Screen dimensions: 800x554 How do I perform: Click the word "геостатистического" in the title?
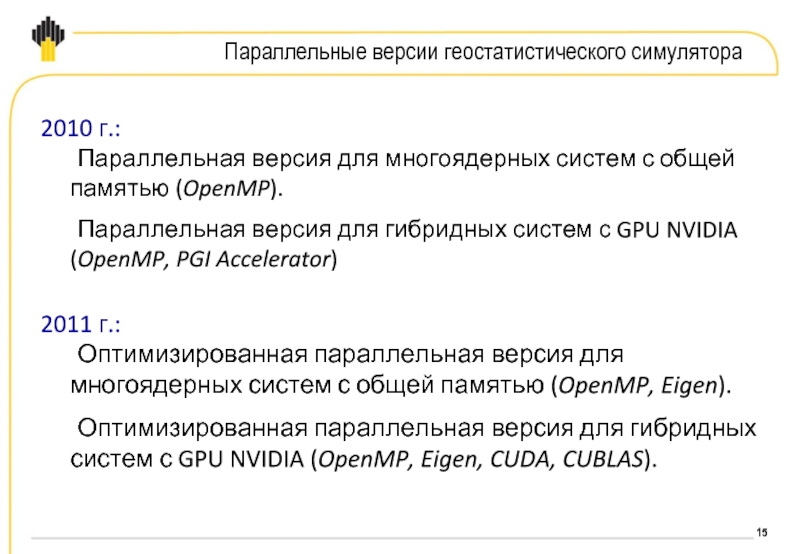535,52
